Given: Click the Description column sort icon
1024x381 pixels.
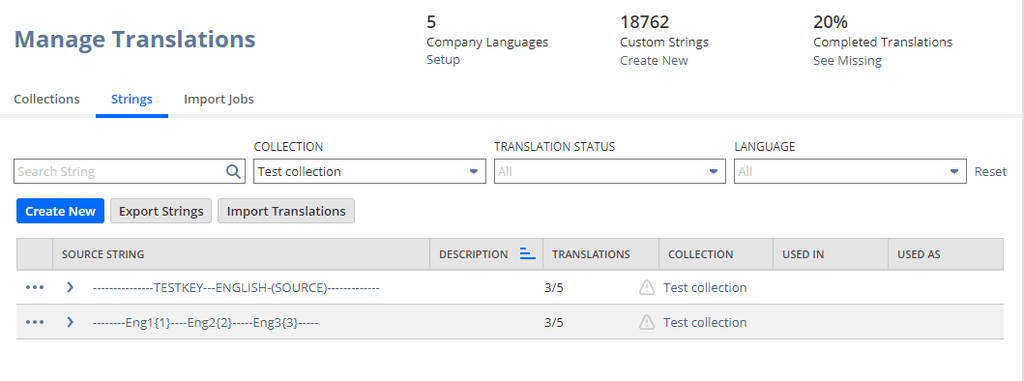Looking at the screenshot, I should point(528,254).
